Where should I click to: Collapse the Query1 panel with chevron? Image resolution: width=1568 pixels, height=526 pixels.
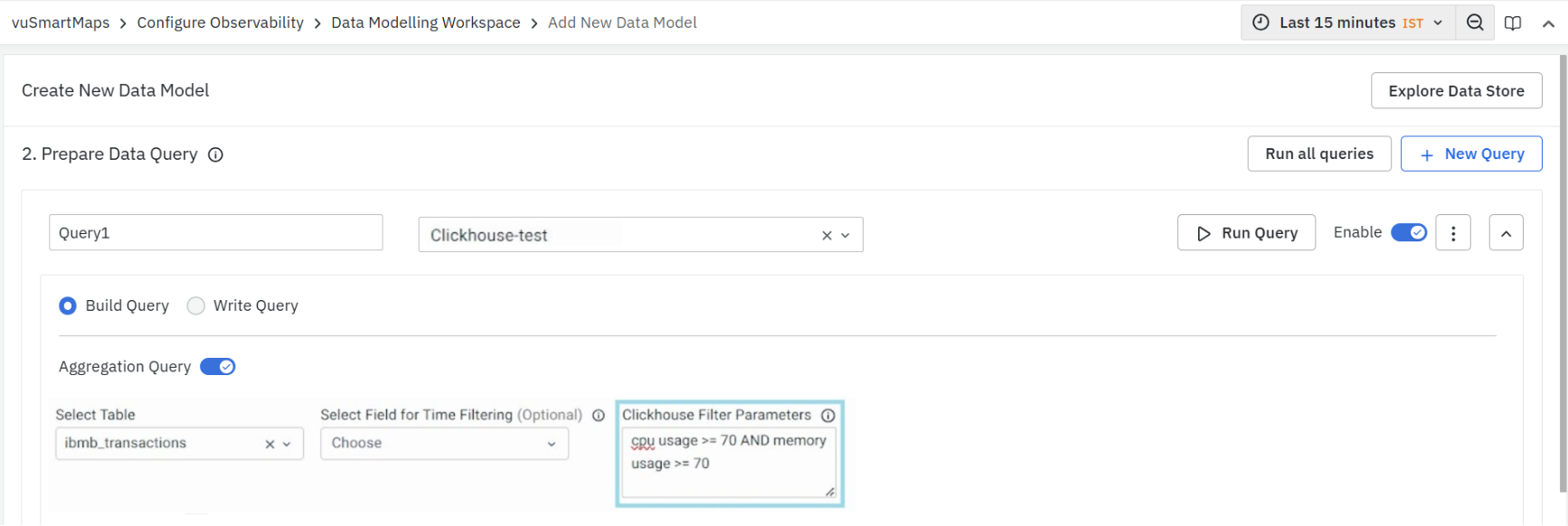[1506, 233]
